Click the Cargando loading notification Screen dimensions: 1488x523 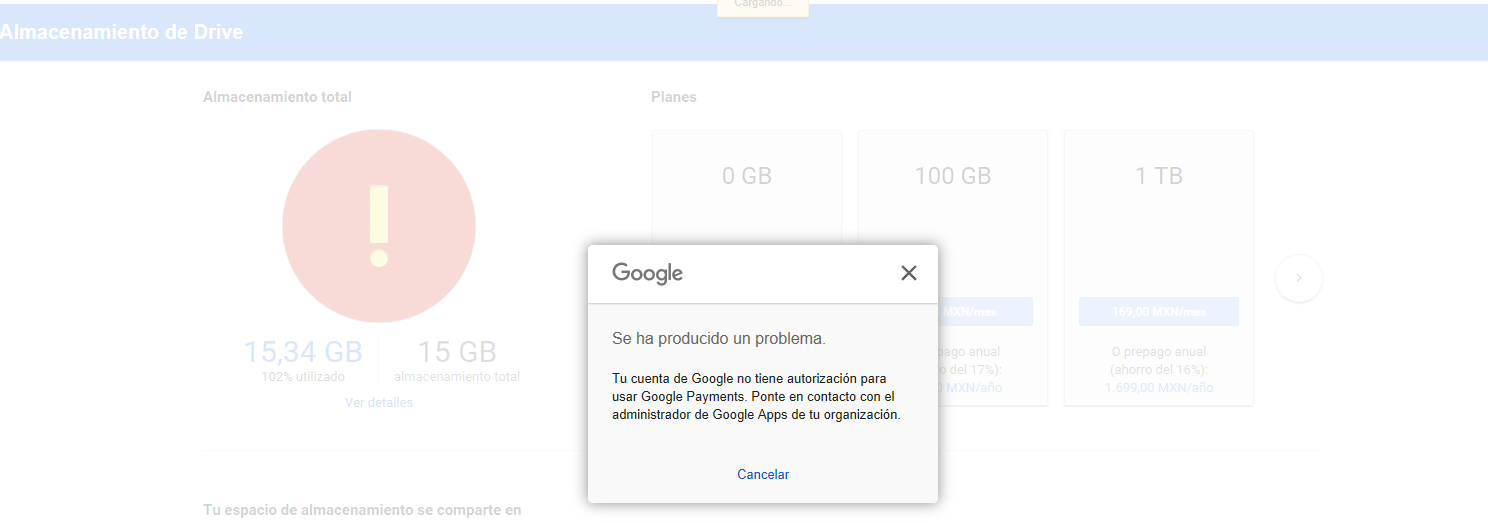762,6
